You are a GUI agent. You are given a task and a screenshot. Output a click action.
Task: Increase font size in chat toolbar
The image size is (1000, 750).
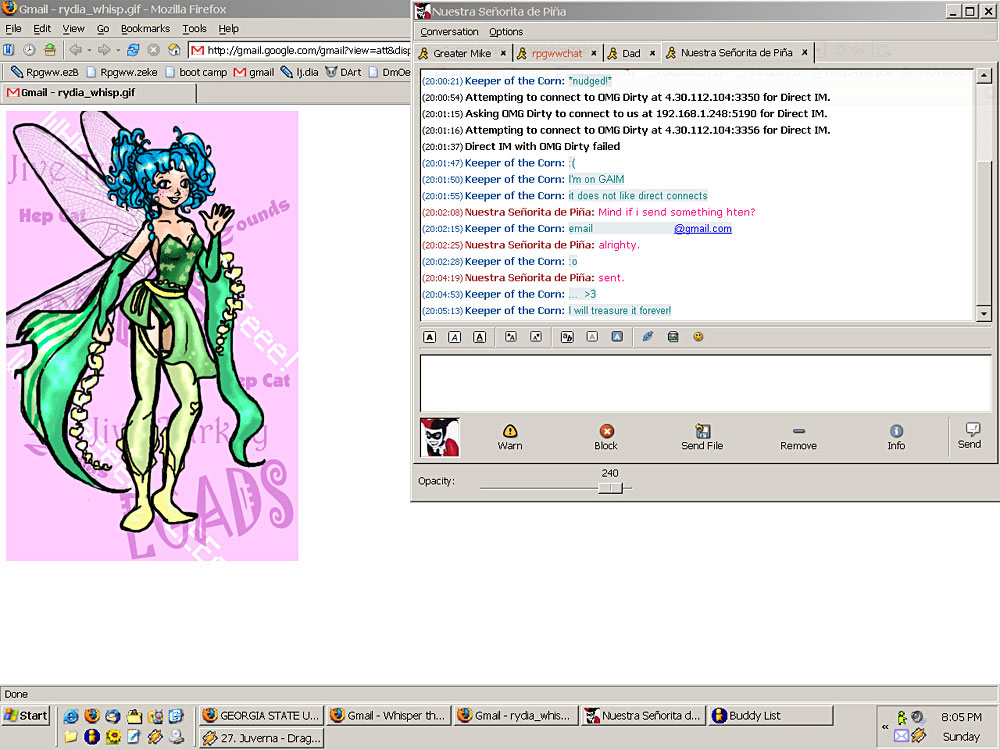tap(511, 337)
